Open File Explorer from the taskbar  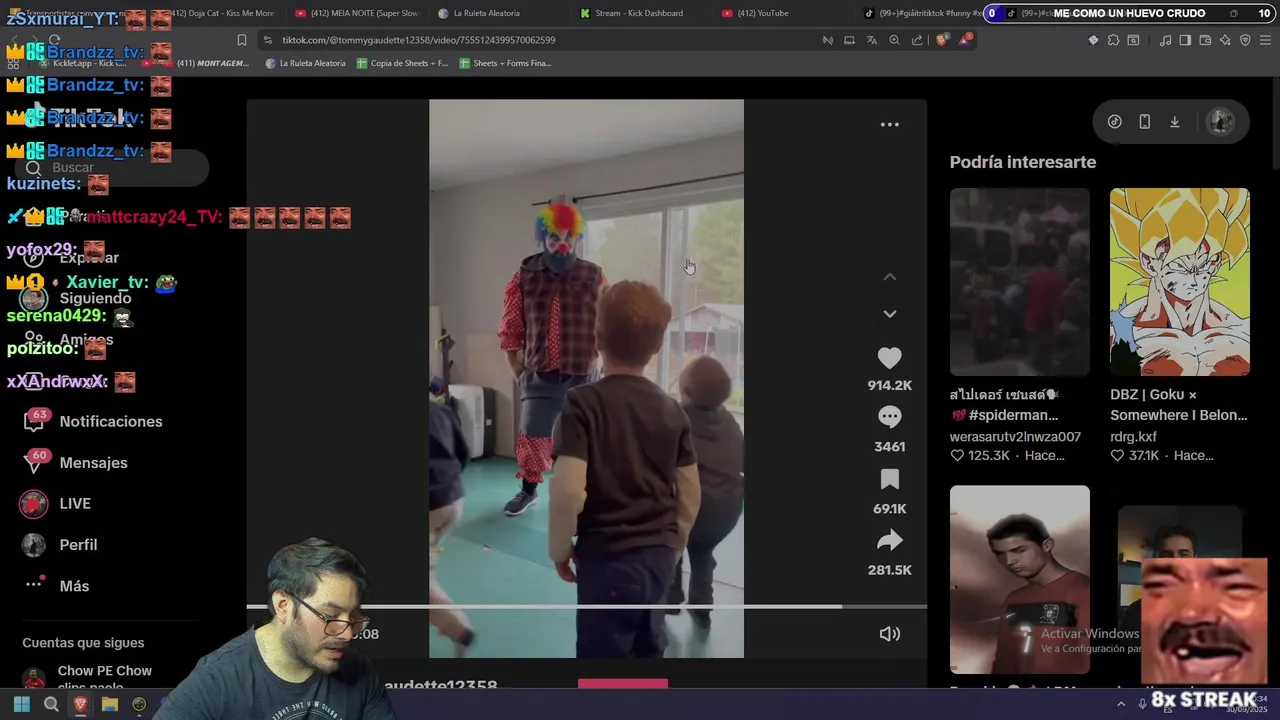click(110, 704)
